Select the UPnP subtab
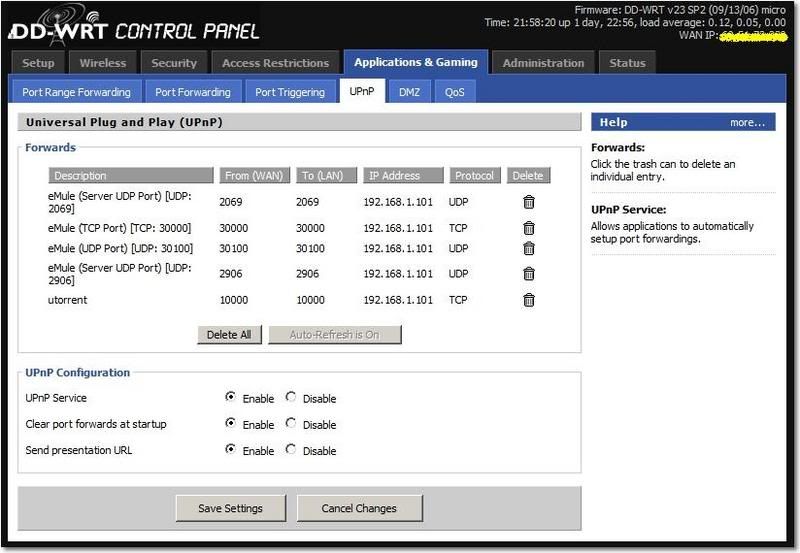The height and width of the screenshot is (553, 800). pyautogui.click(x=362, y=91)
